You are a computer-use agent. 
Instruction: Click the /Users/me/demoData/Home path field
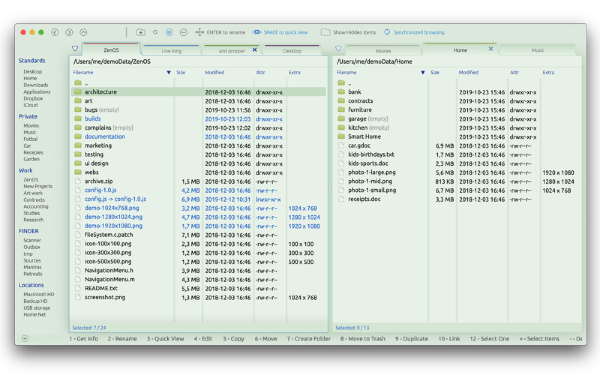458,62
